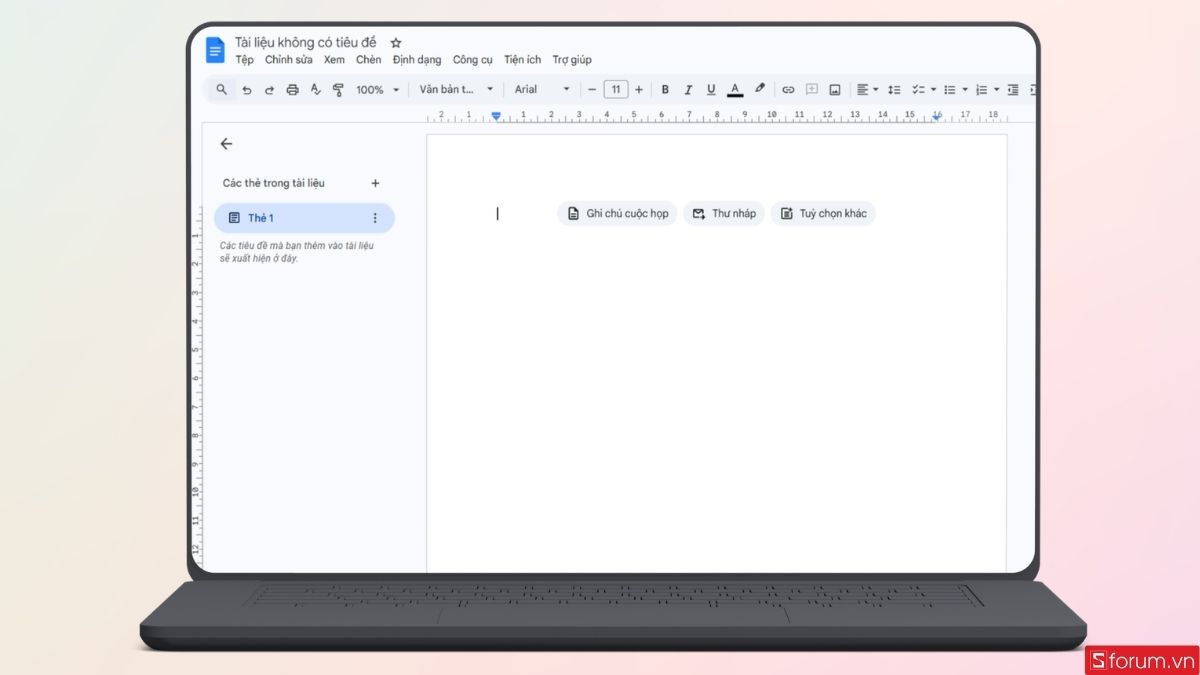Print the document
1200x675 pixels.
pos(292,90)
